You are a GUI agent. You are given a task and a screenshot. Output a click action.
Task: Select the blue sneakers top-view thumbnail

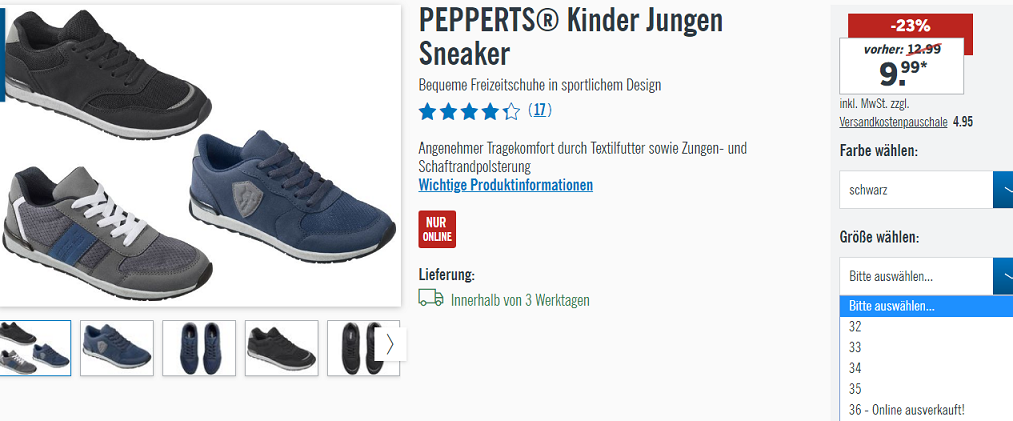point(199,348)
